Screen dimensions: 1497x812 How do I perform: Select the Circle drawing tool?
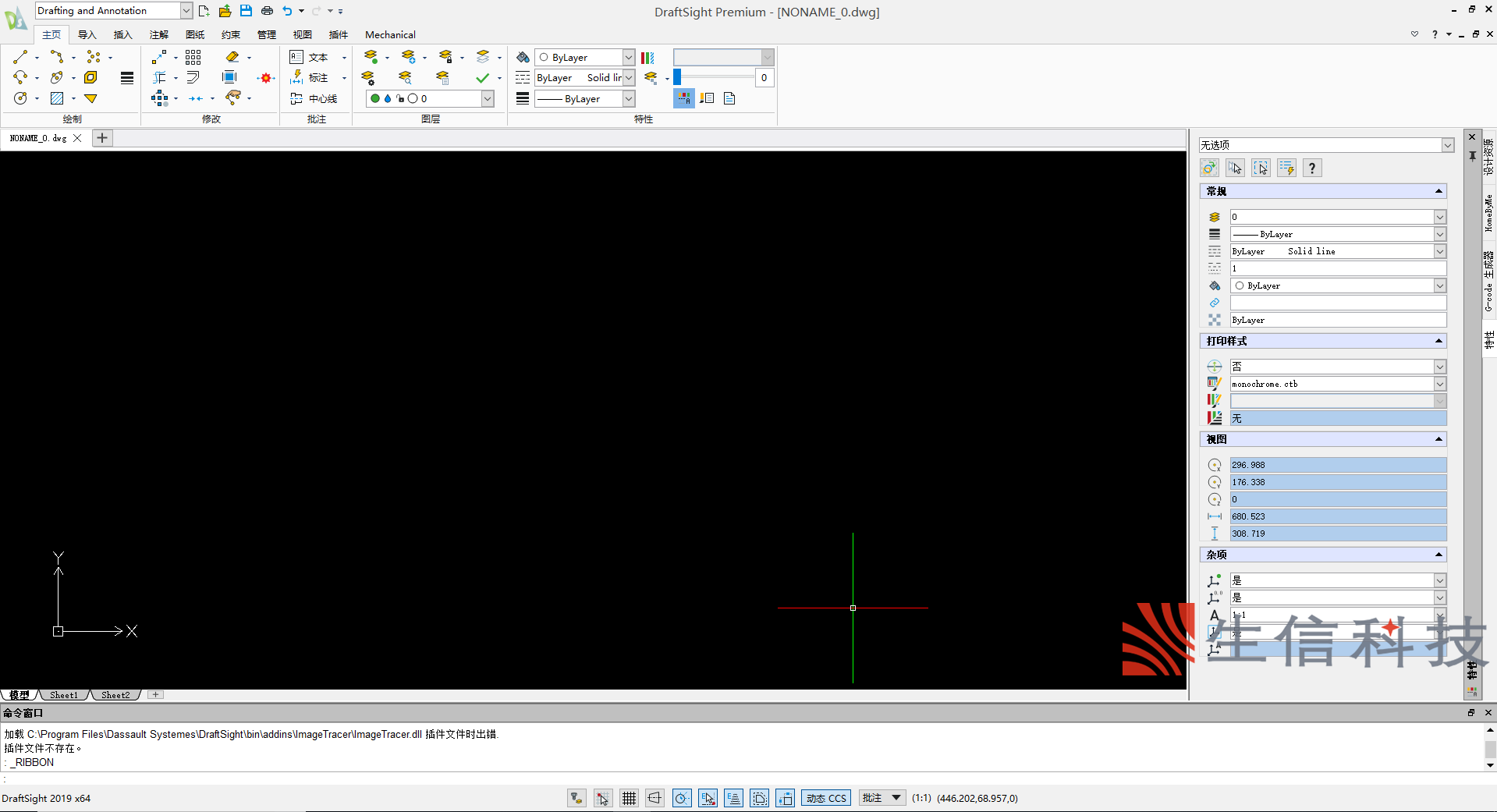tap(20, 98)
